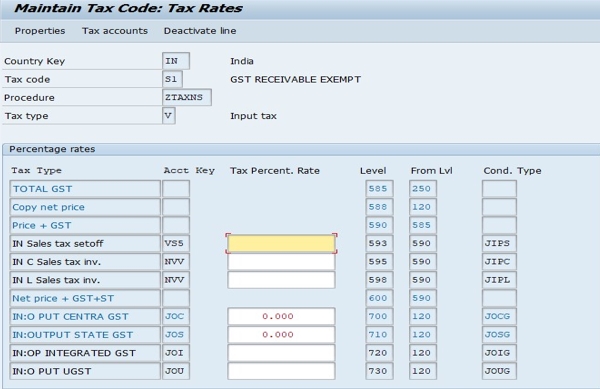Image resolution: width=600 pixels, height=389 pixels.
Task: Select the Copy net price row
Action: coord(85,207)
